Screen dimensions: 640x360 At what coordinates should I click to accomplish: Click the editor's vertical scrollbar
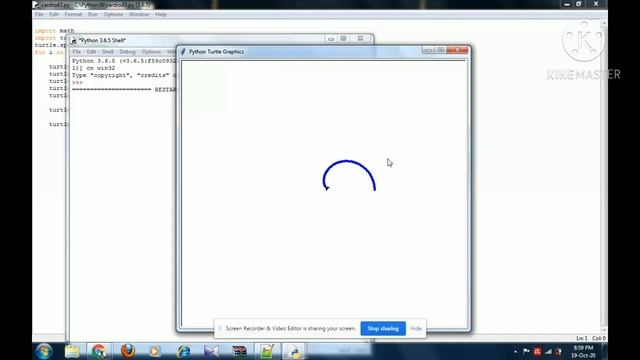pos(604,176)
